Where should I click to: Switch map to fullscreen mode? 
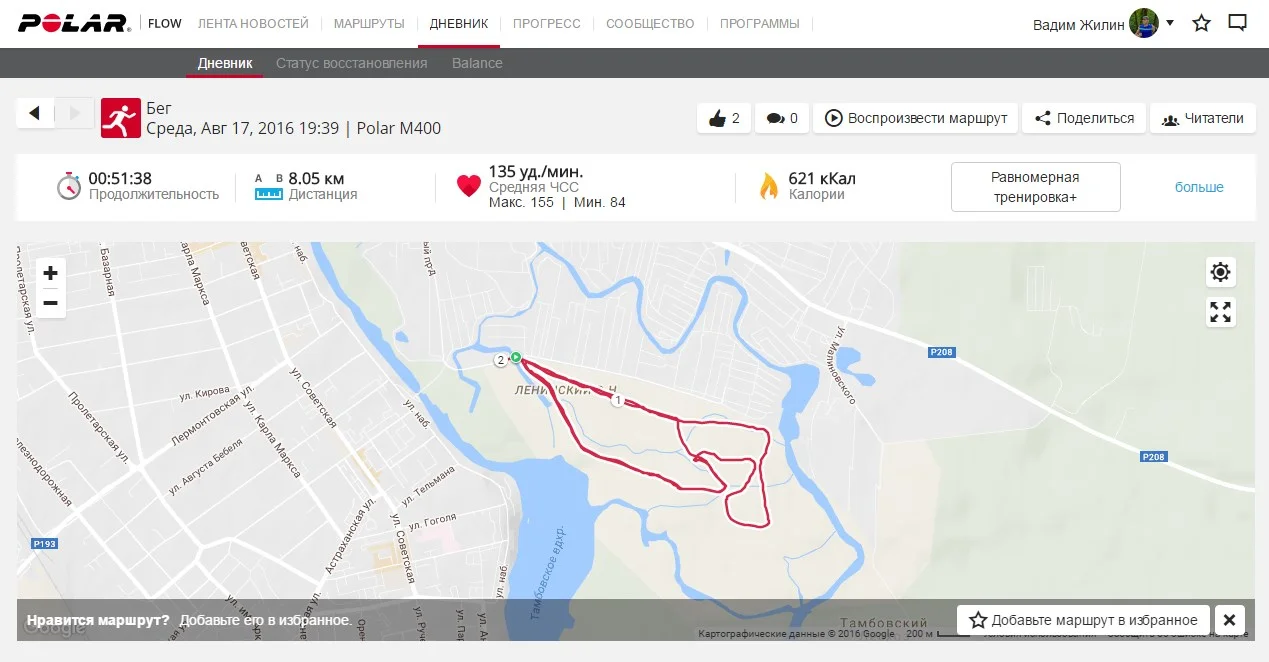click(1220, 312)
